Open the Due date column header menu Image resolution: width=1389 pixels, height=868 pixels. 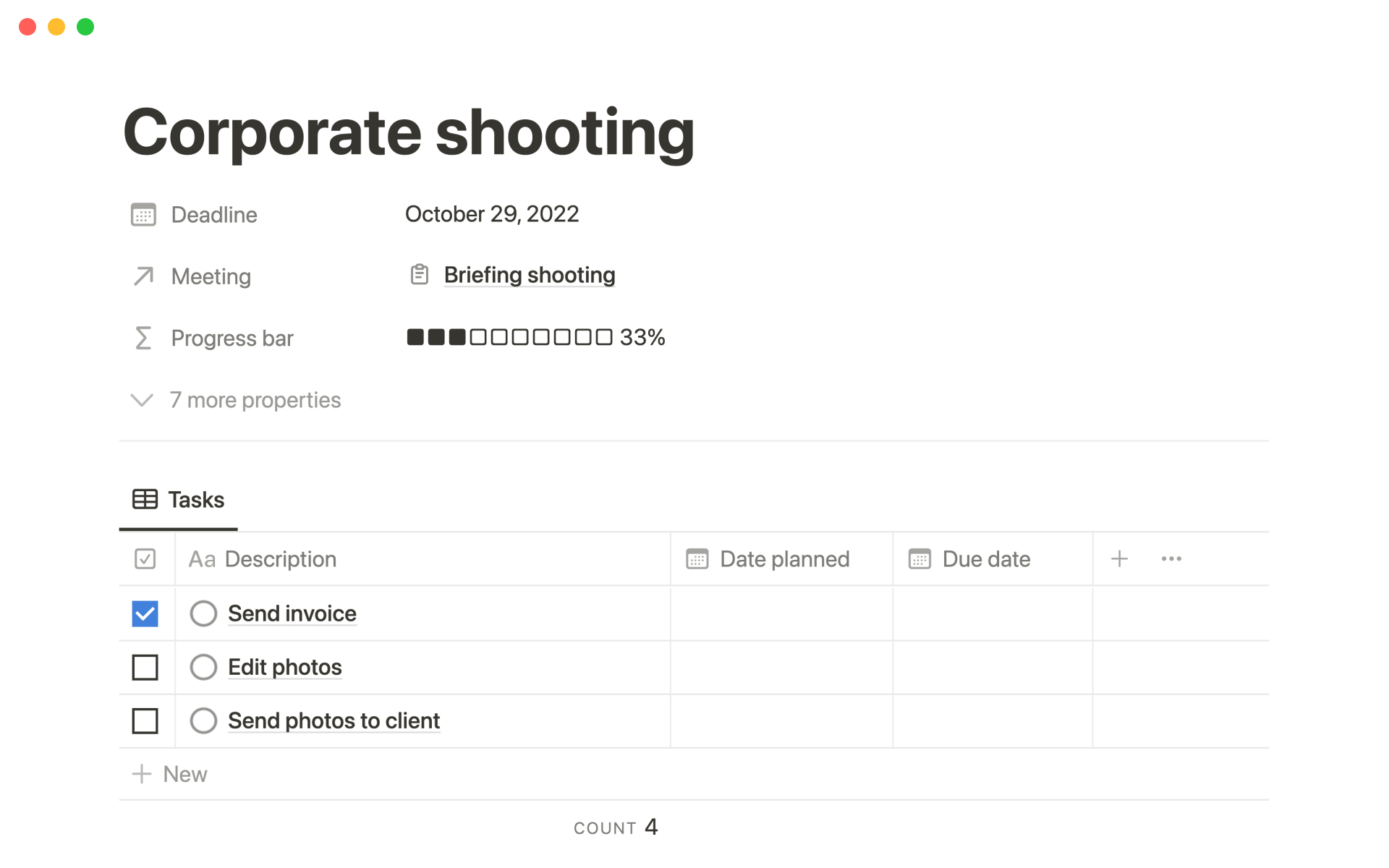tap(985, 559)
